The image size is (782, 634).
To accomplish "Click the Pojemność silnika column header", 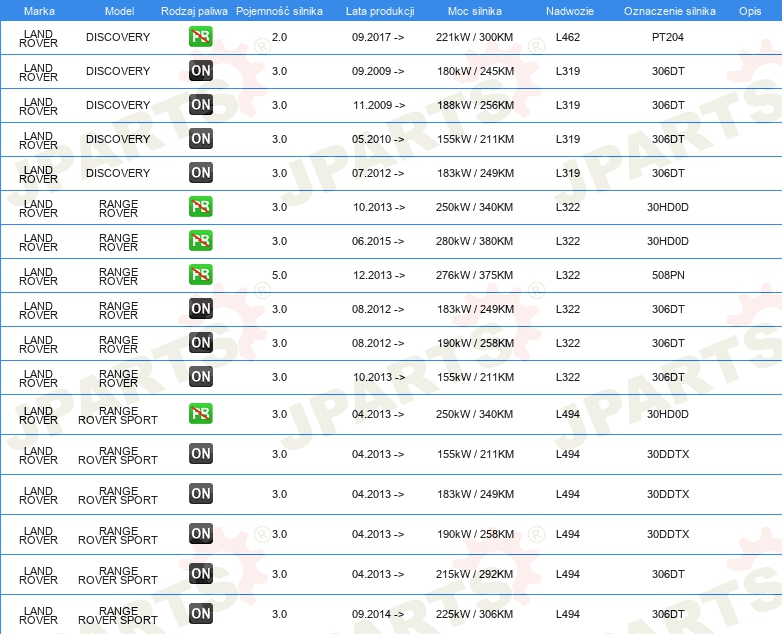I will click(279, 11).
